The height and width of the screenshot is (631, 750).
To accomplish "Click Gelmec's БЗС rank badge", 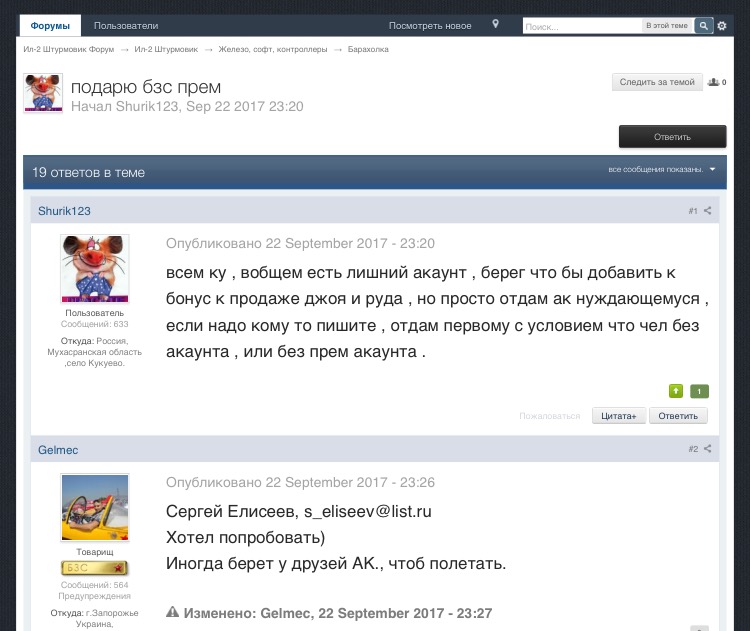I will 95,568.
